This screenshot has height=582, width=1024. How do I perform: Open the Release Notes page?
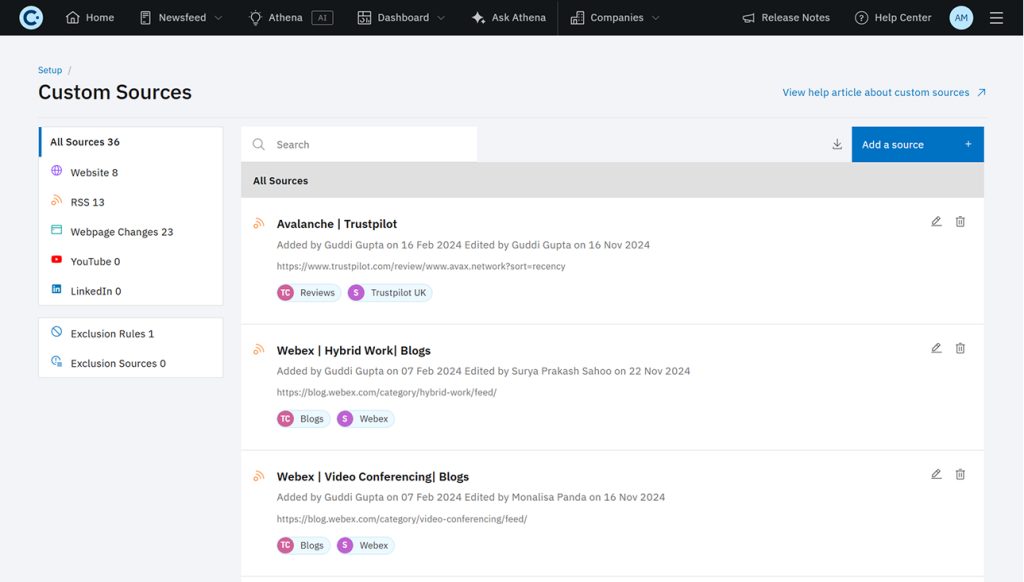[786, 17]
